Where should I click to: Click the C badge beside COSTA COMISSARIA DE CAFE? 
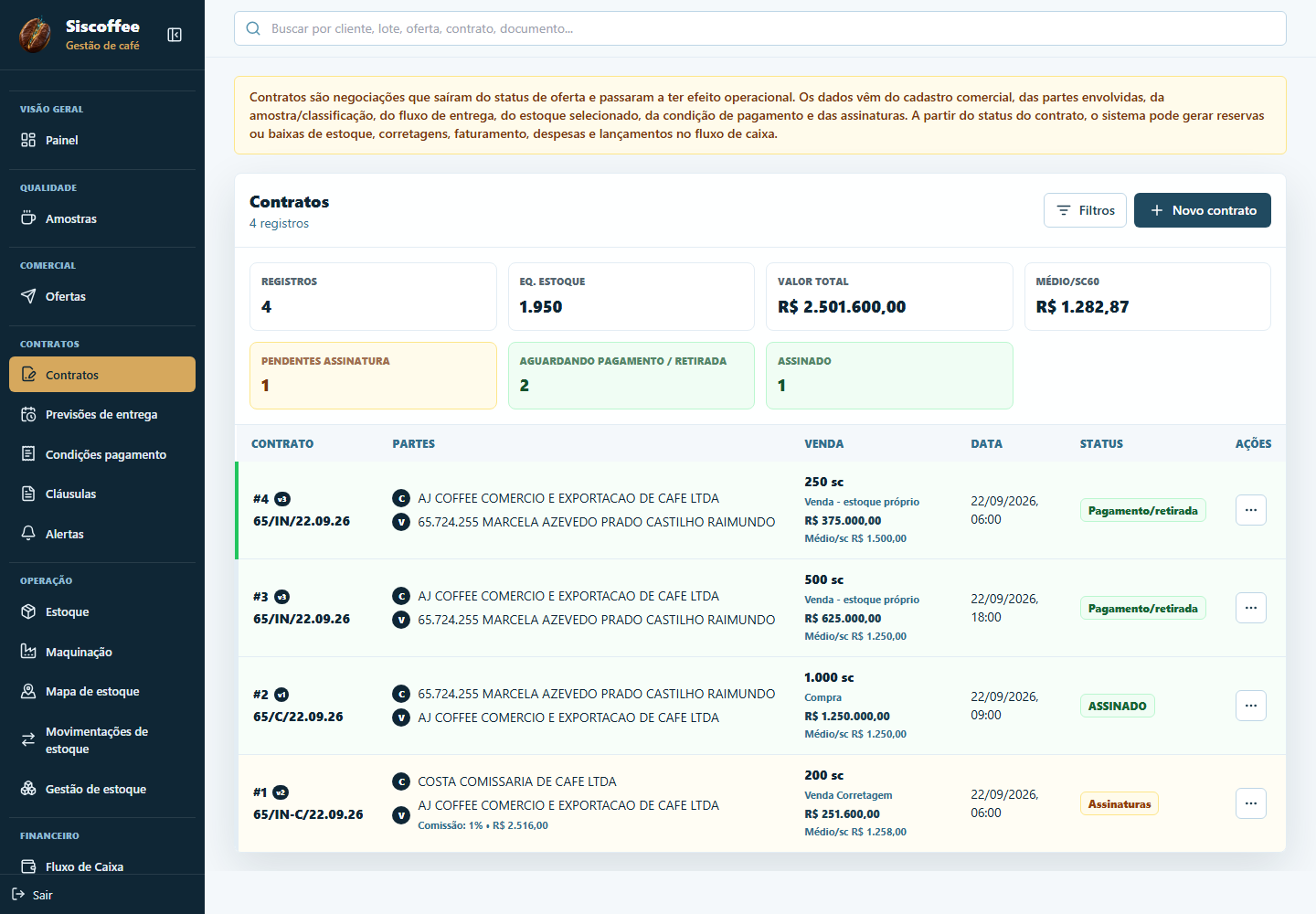pyautogui.click(x=400, y=781)
